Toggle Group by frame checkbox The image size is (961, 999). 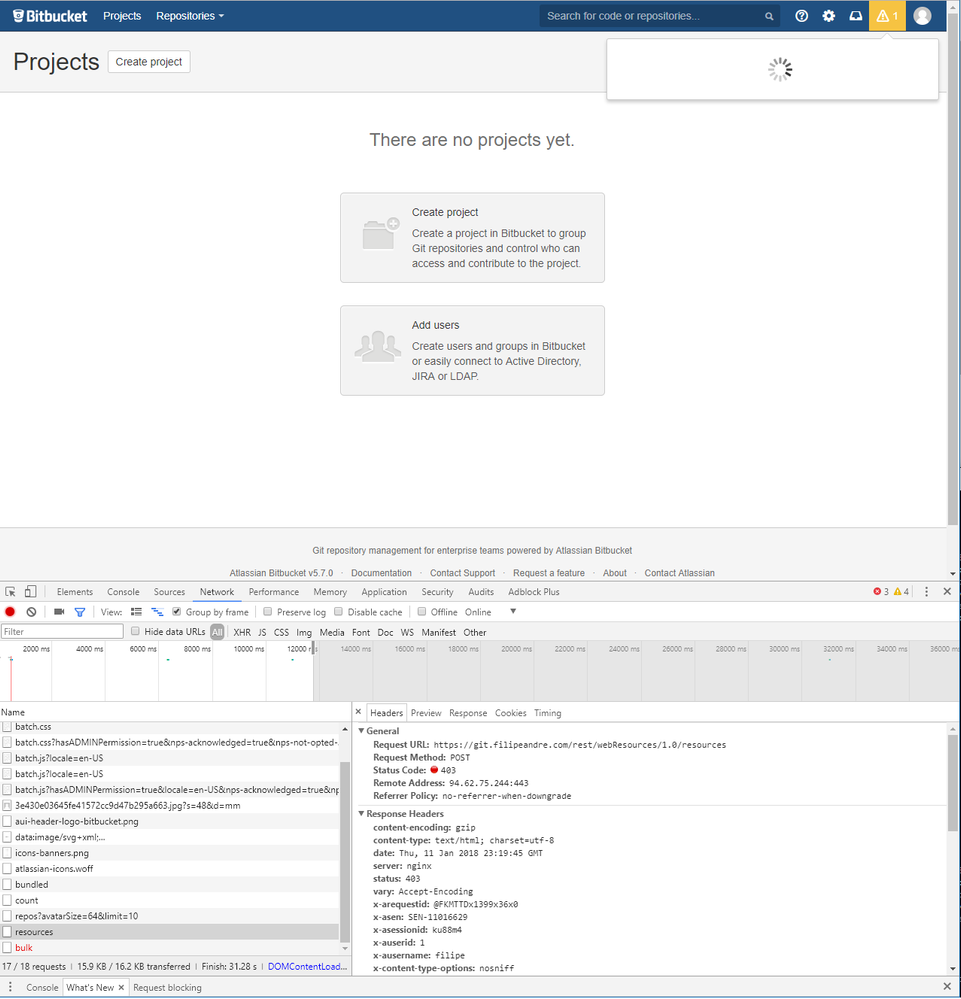[177, 612]
